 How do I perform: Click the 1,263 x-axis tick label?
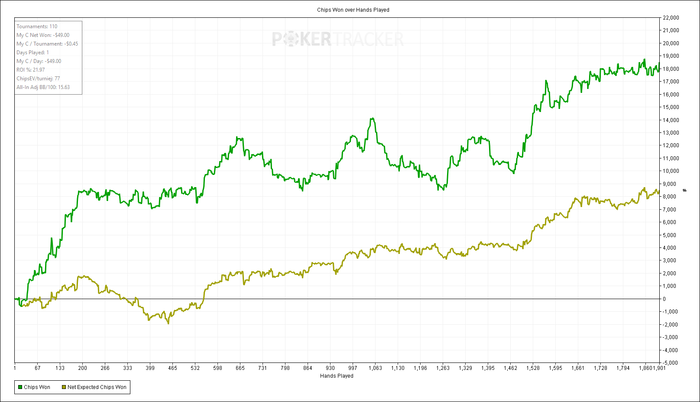tap(442, 368)
